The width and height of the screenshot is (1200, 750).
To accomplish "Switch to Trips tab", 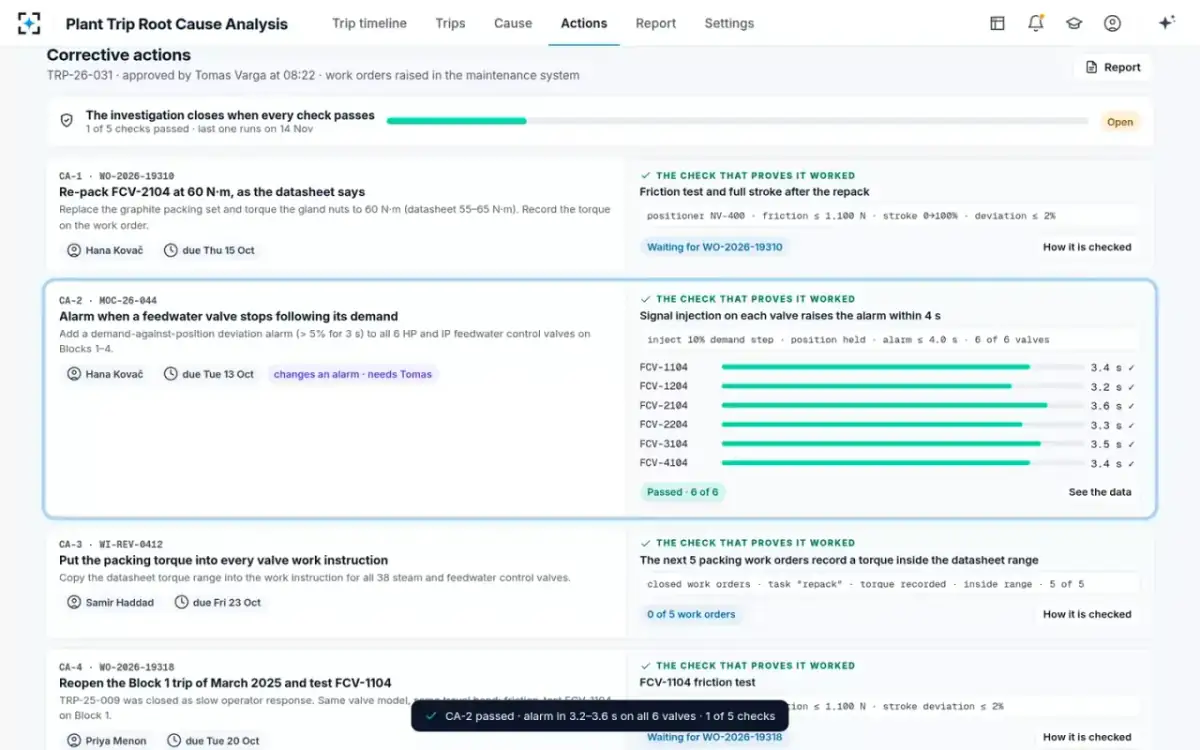I will pos(450,23).
